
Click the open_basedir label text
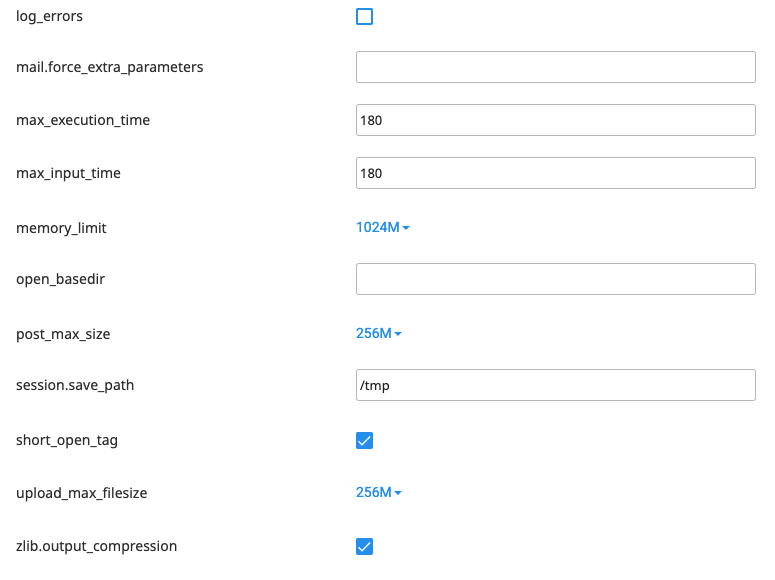60,279
